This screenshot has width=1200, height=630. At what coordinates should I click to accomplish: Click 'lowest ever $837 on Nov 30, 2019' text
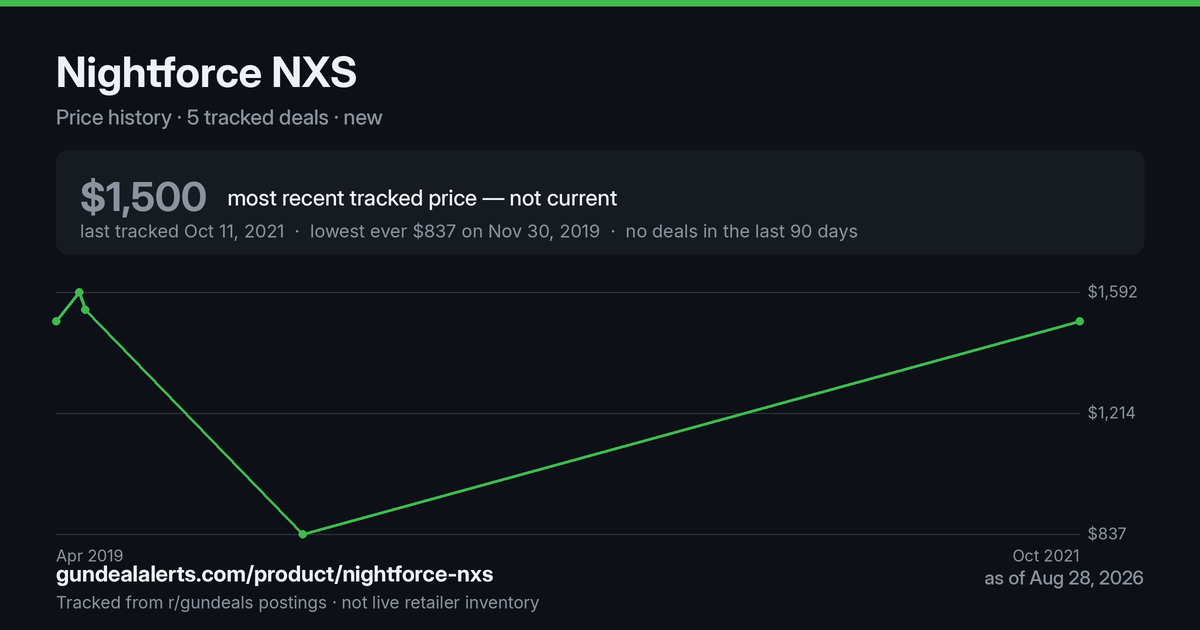455,231
